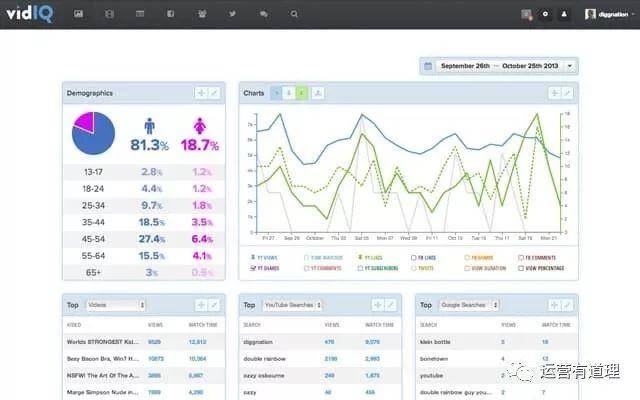Click the move handle on Top YouTube Searches panel

pos(378,305)
